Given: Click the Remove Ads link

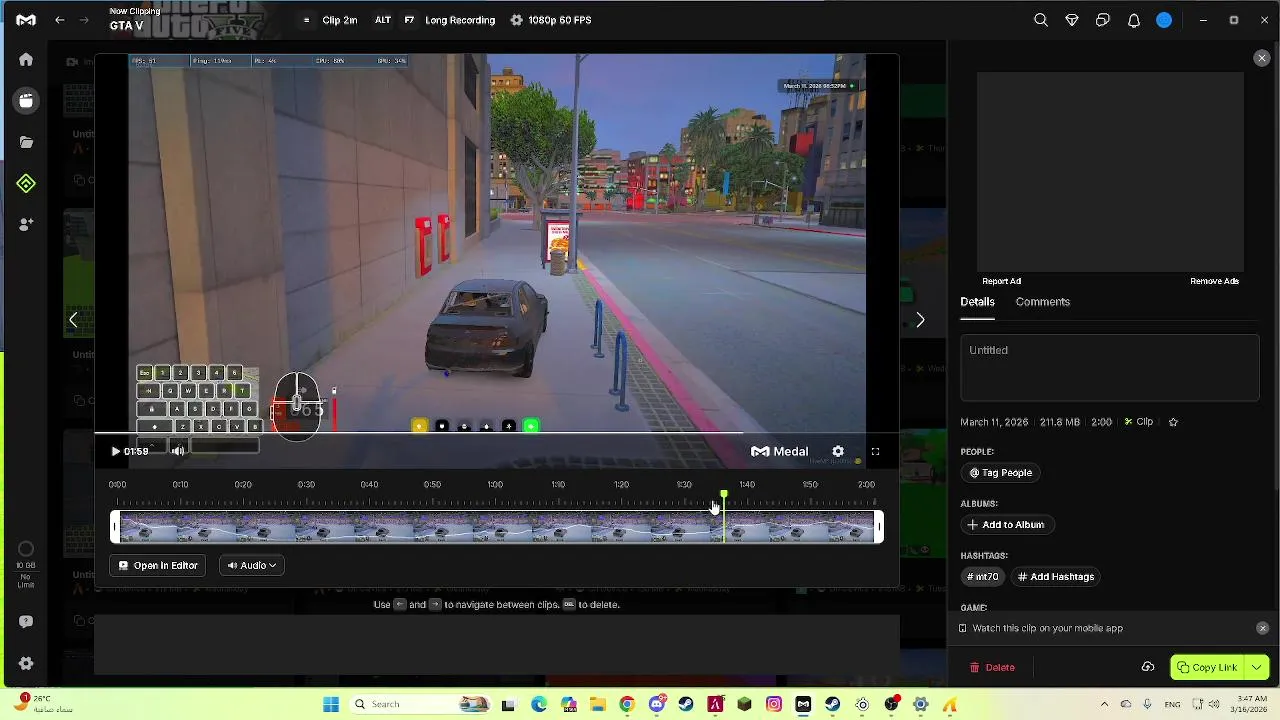Looking at the screenshot, I should click(1214, 281).
